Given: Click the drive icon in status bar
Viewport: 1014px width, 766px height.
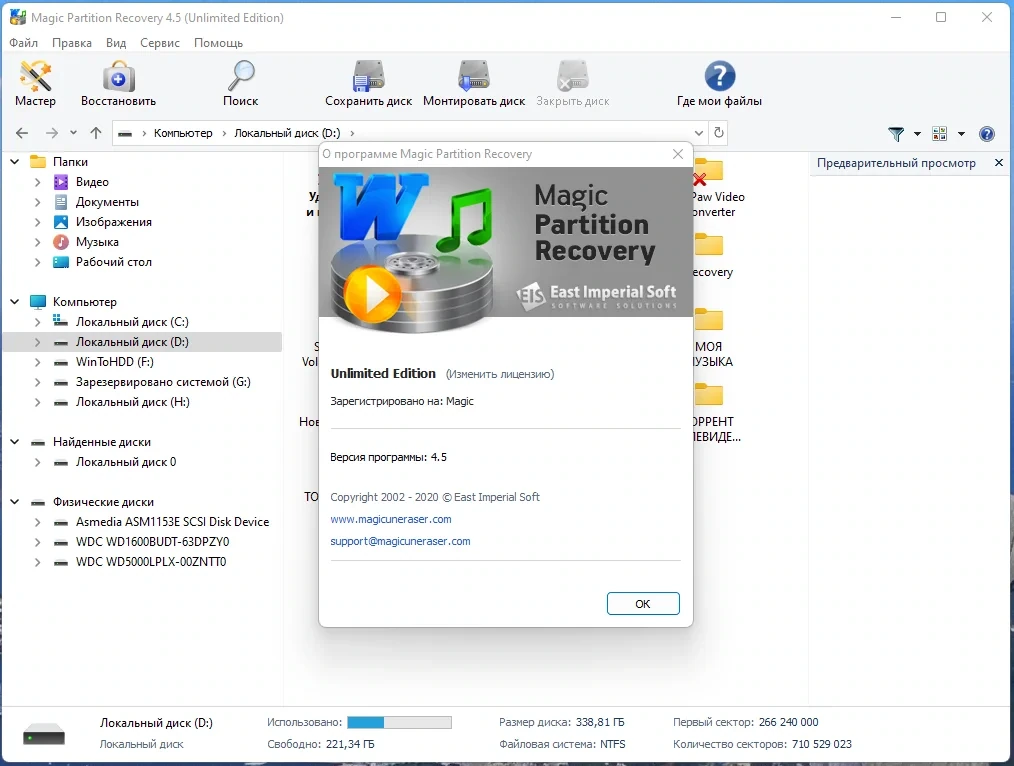Looking at the screenshot, I should [44, 734].
